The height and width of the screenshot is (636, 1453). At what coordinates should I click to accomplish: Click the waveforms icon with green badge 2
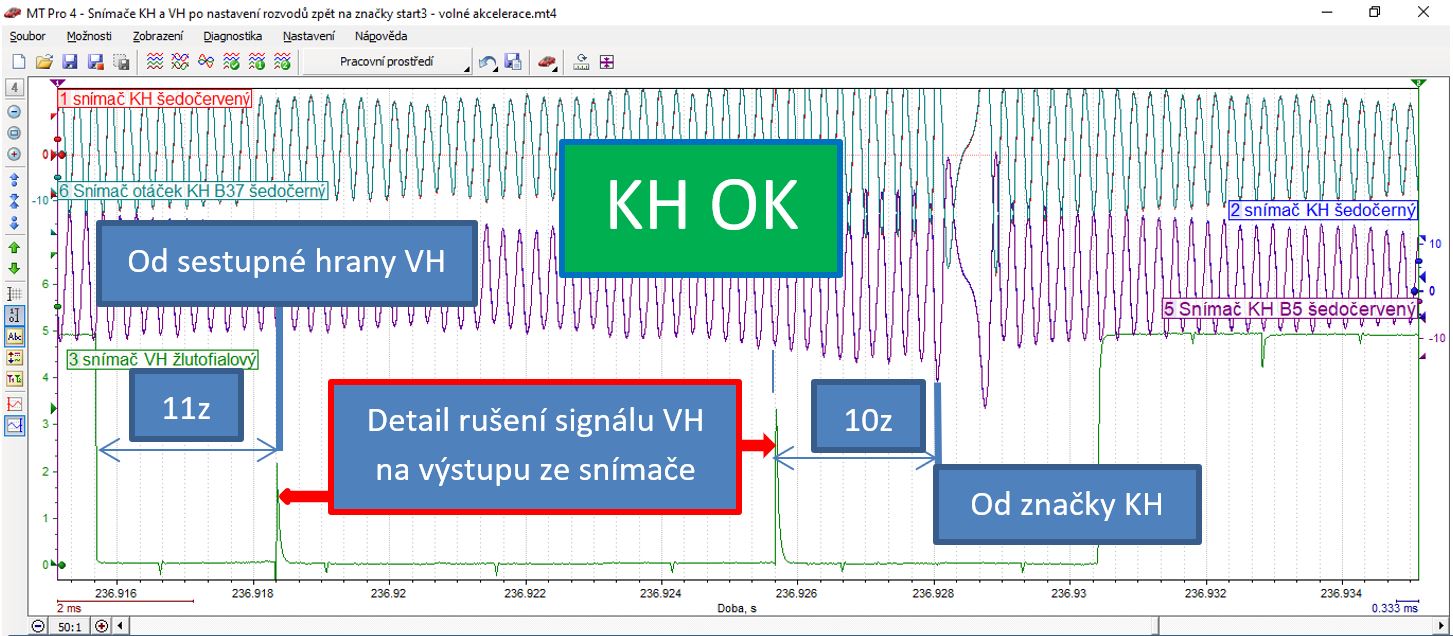click(x=281, y=62)
